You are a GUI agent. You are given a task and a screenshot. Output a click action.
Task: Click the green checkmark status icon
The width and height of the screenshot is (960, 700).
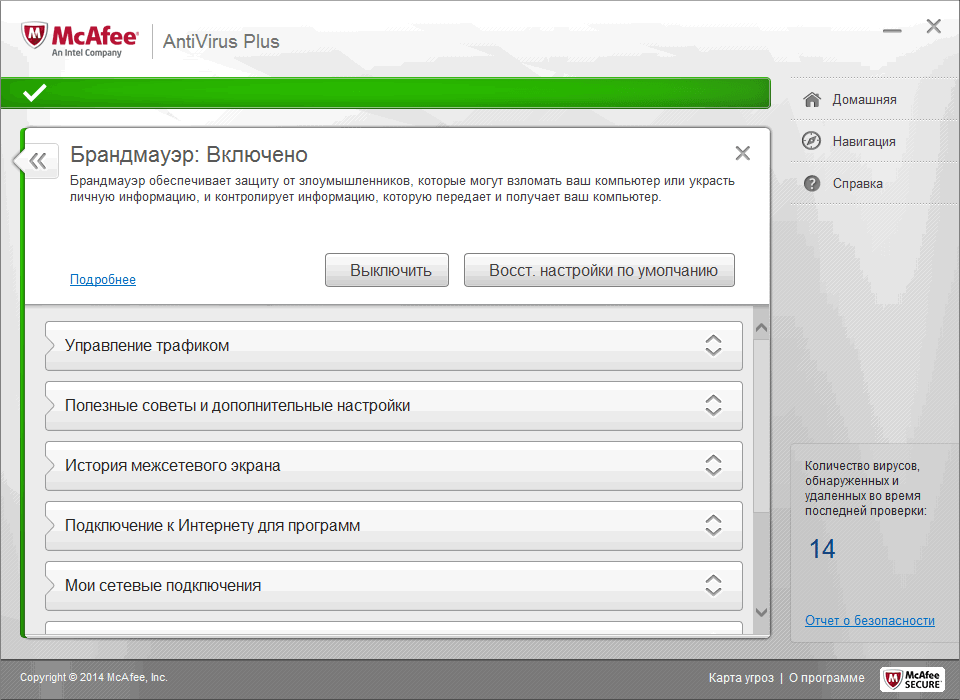click(34, 93)
